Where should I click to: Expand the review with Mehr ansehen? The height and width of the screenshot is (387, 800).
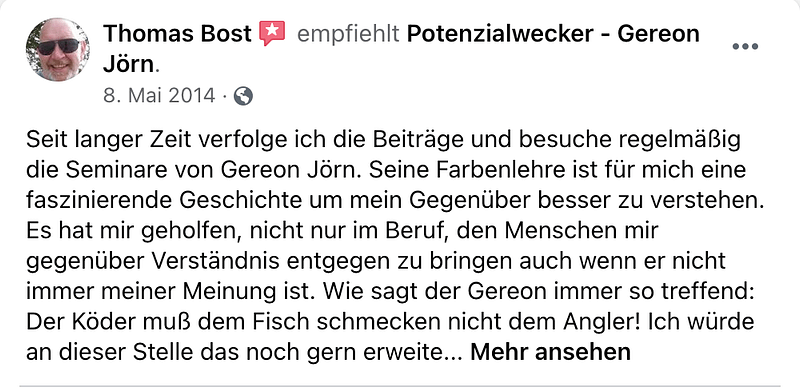tap(550, 352)
